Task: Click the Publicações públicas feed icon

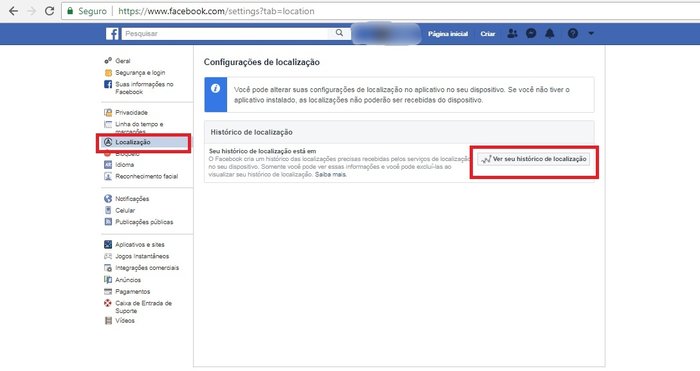Action: click(108, 222)
